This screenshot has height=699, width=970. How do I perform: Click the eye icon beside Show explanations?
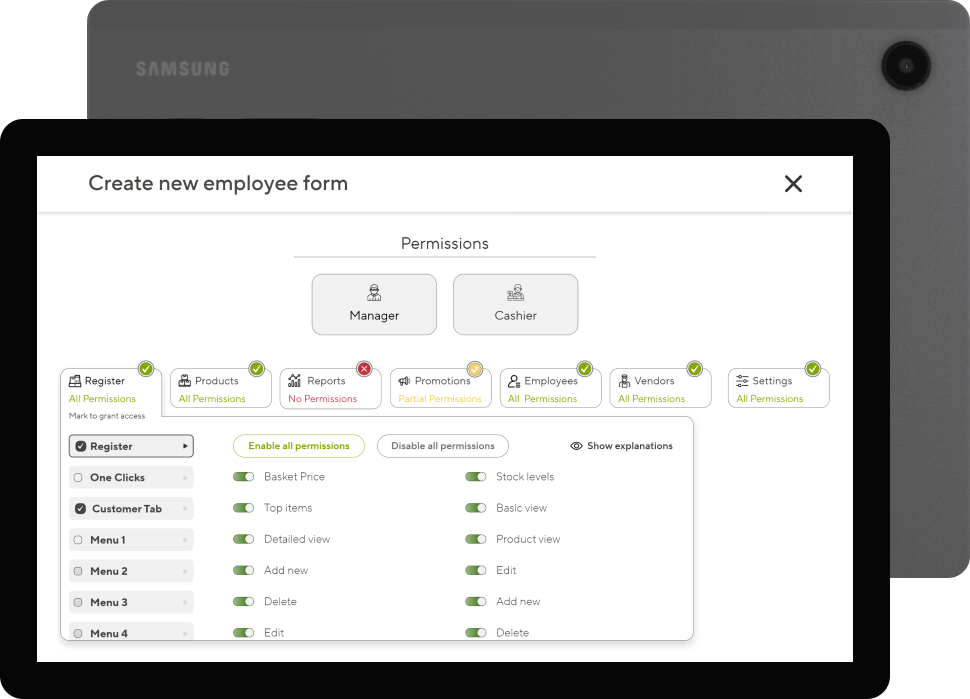point(576,446)
